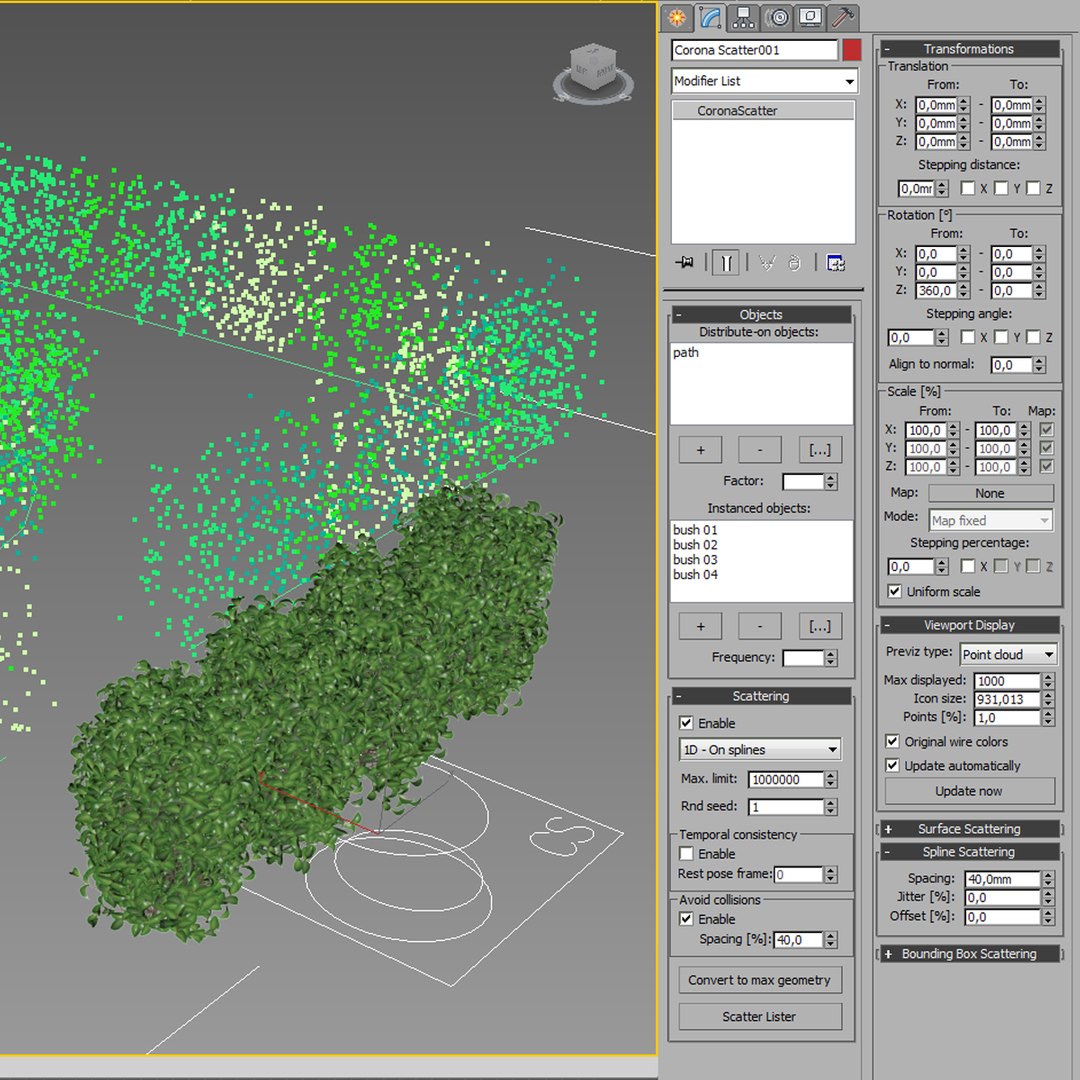Collapse the Scattering rollout
The image size is (1080, 1080).
point(761,696)
